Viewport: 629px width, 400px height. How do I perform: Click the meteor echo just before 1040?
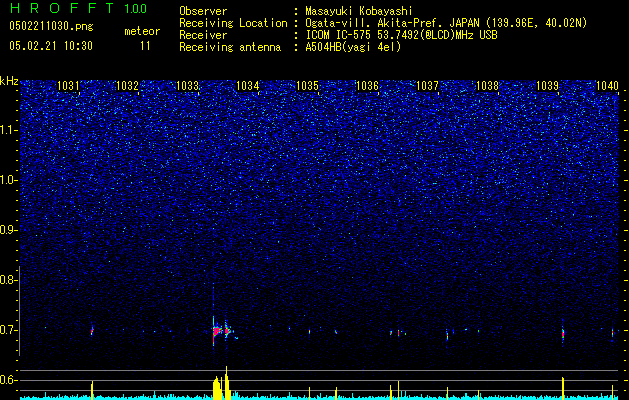[613, 333]
